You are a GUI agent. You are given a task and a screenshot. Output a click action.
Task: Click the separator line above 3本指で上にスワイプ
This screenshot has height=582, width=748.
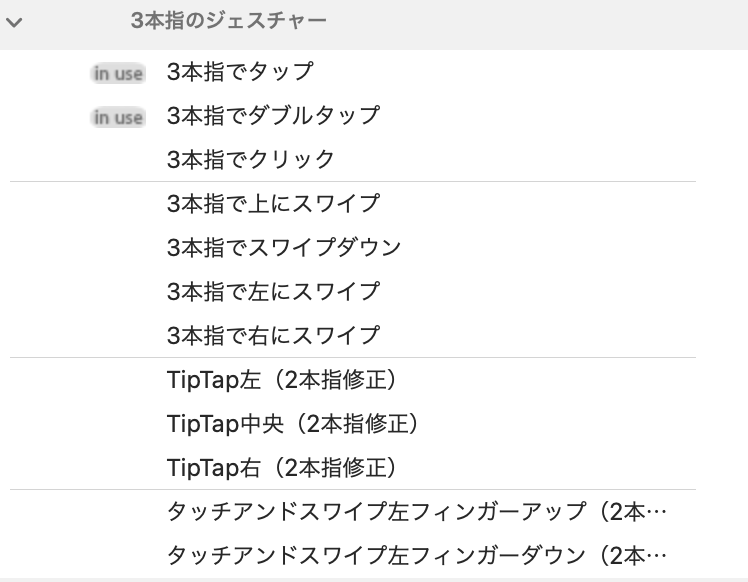click(x=353, y=182)
